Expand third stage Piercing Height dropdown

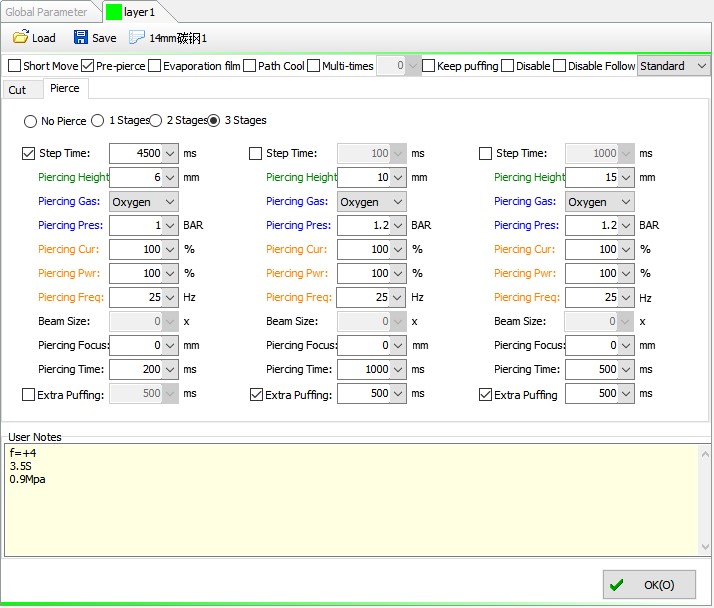coord(625,177)
